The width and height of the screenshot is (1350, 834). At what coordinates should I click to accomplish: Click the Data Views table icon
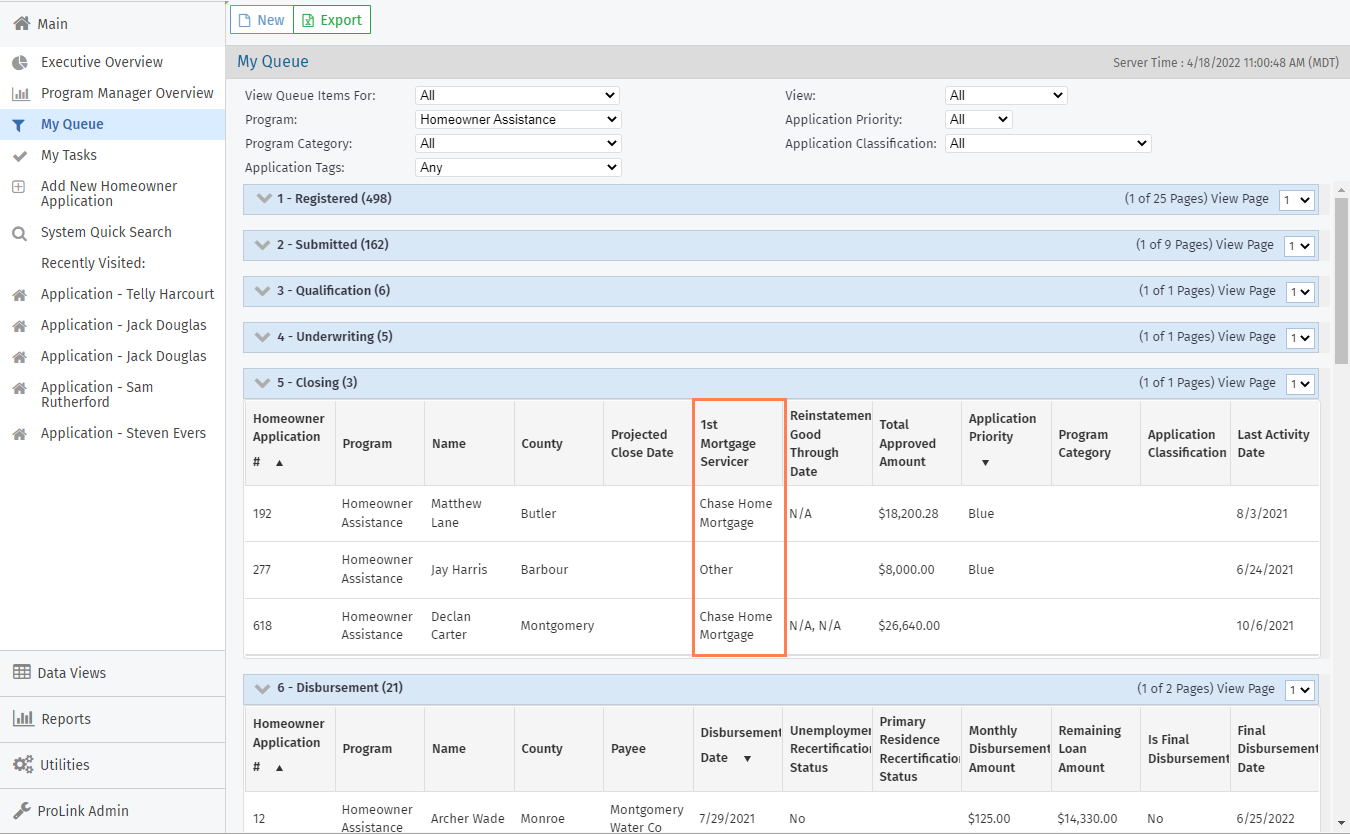(x=22, y=673)
